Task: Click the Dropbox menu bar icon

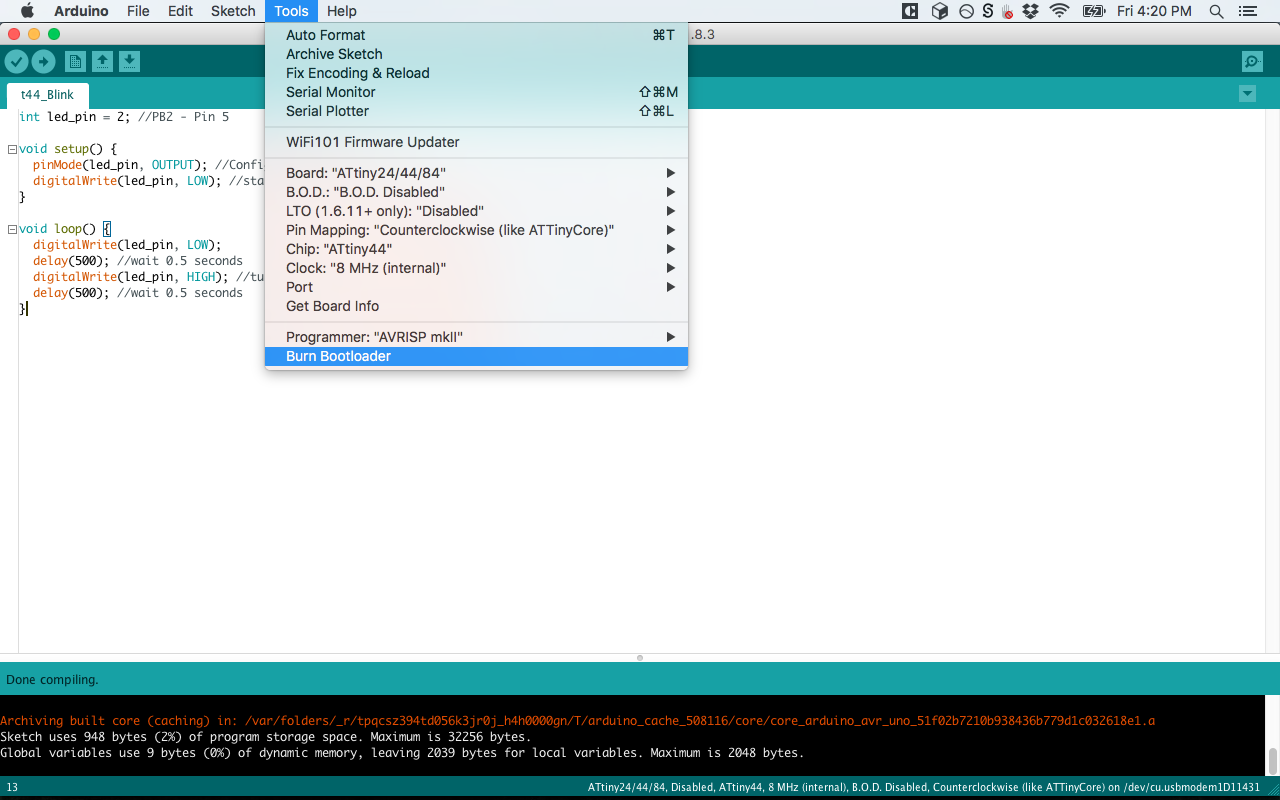Action: click(x=1032, y=11)
